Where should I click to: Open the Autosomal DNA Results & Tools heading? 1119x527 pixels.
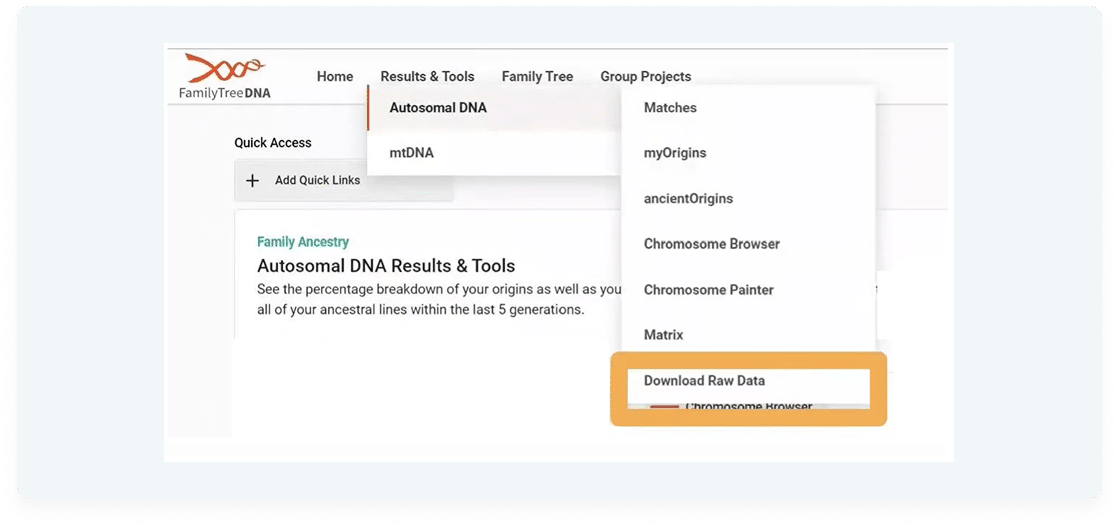386,266
